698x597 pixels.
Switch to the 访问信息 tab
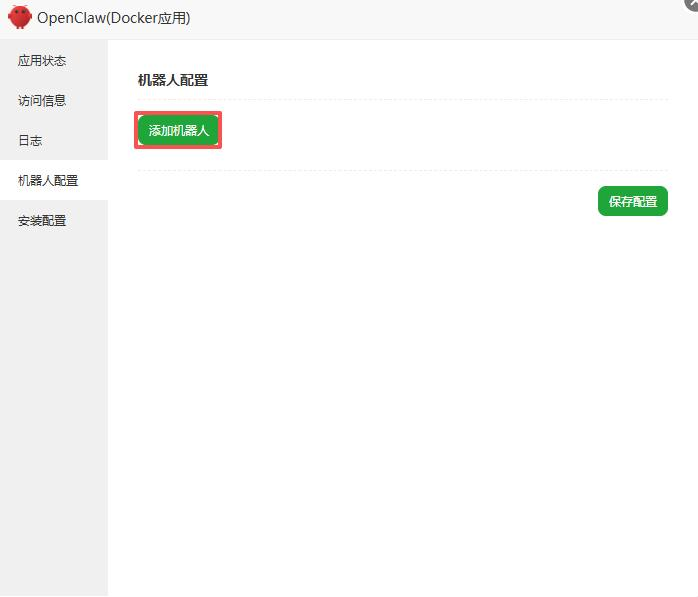pos(42,100)
